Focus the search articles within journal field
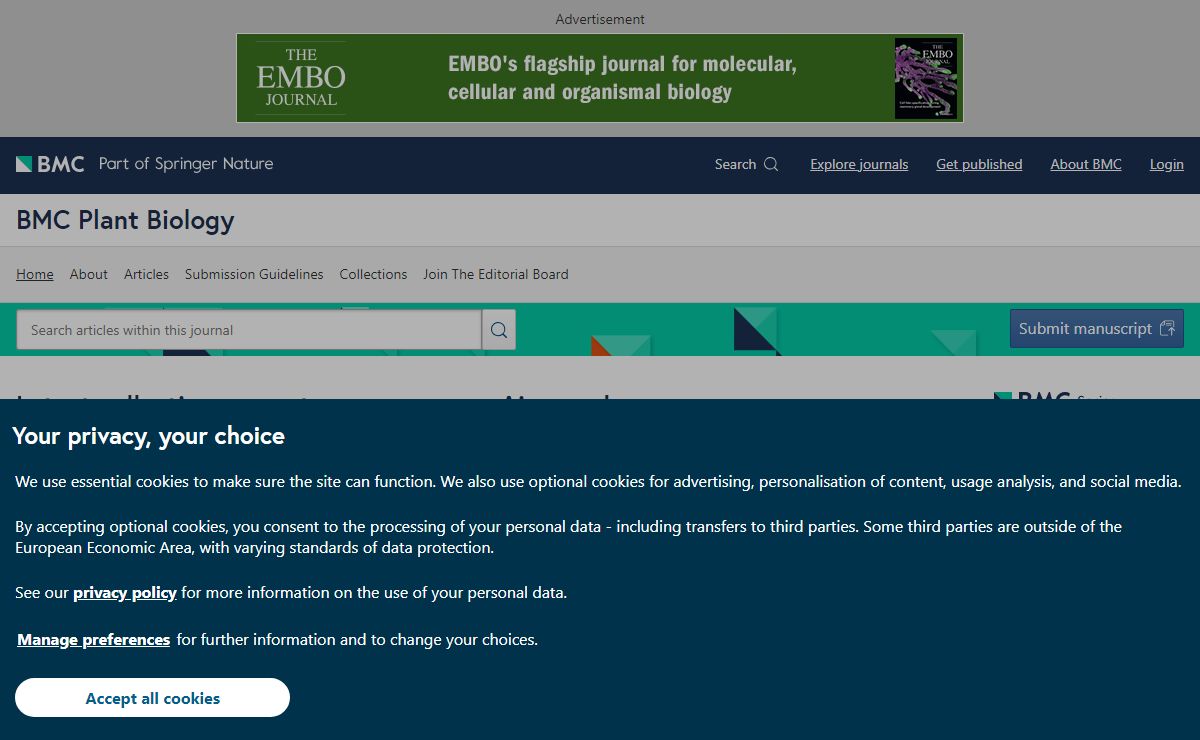1200x740 pixels. pyautogui.click(x=249, y=330)
